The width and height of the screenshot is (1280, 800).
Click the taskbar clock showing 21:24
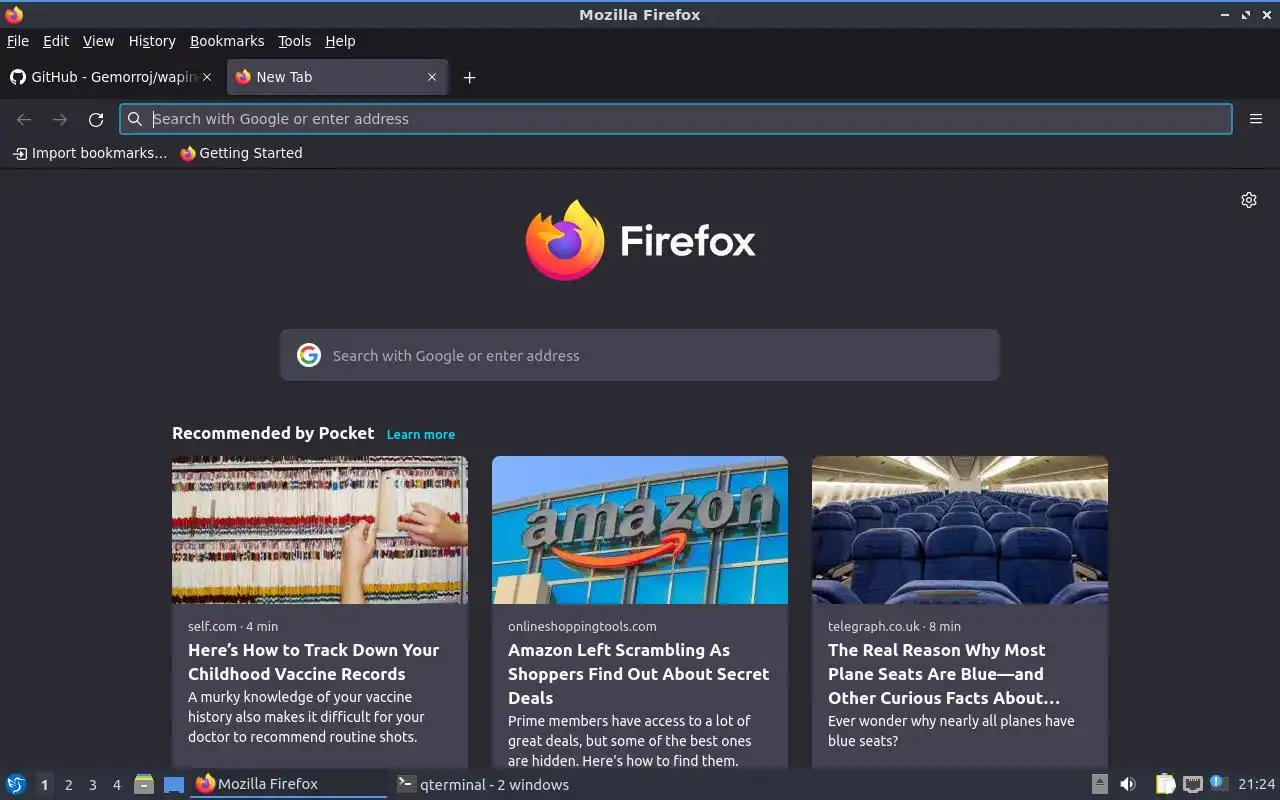click(x=1257, y=784)
